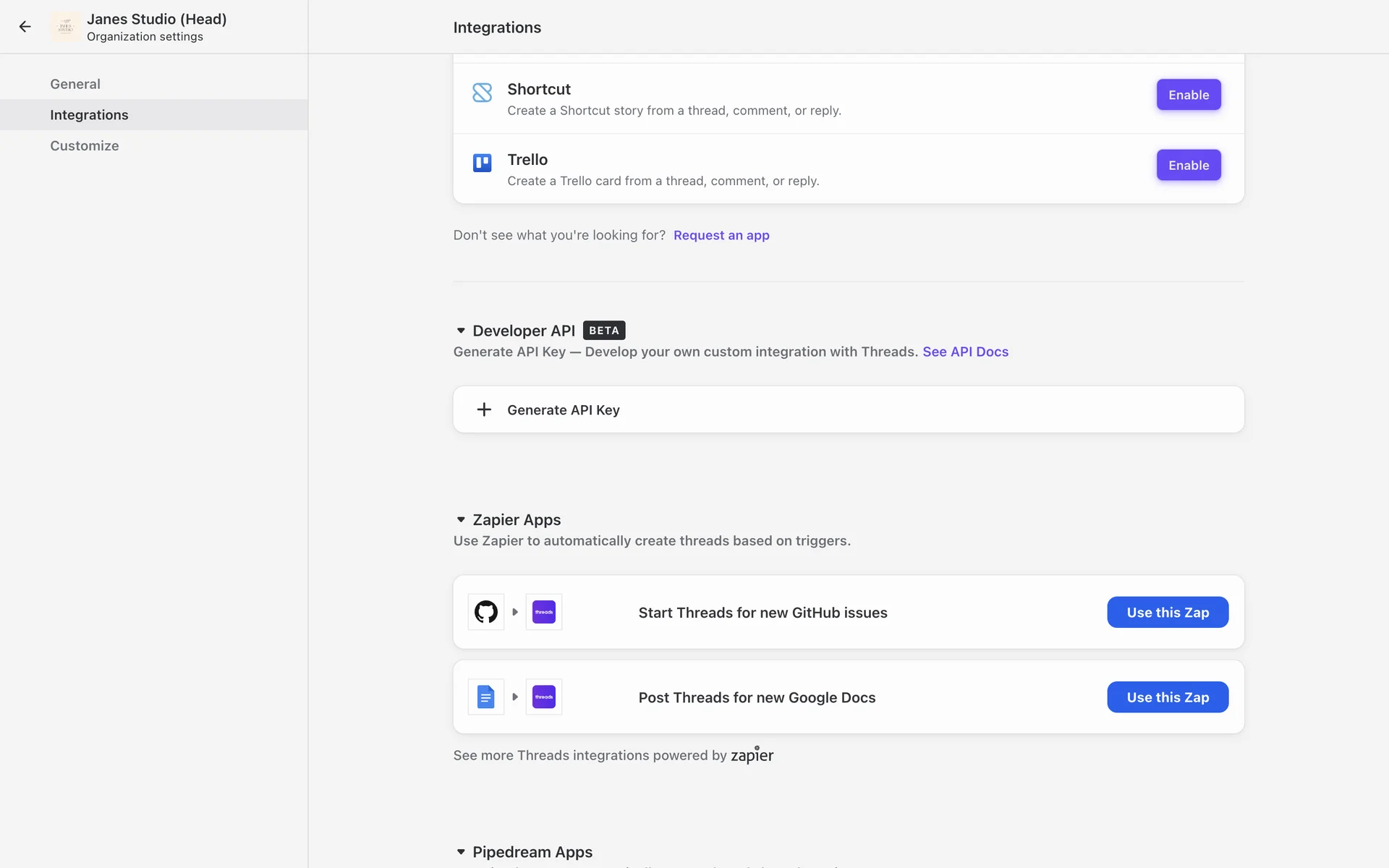Open the Customize settings tab
1389x868 pixels.
[x=85, y=145]
